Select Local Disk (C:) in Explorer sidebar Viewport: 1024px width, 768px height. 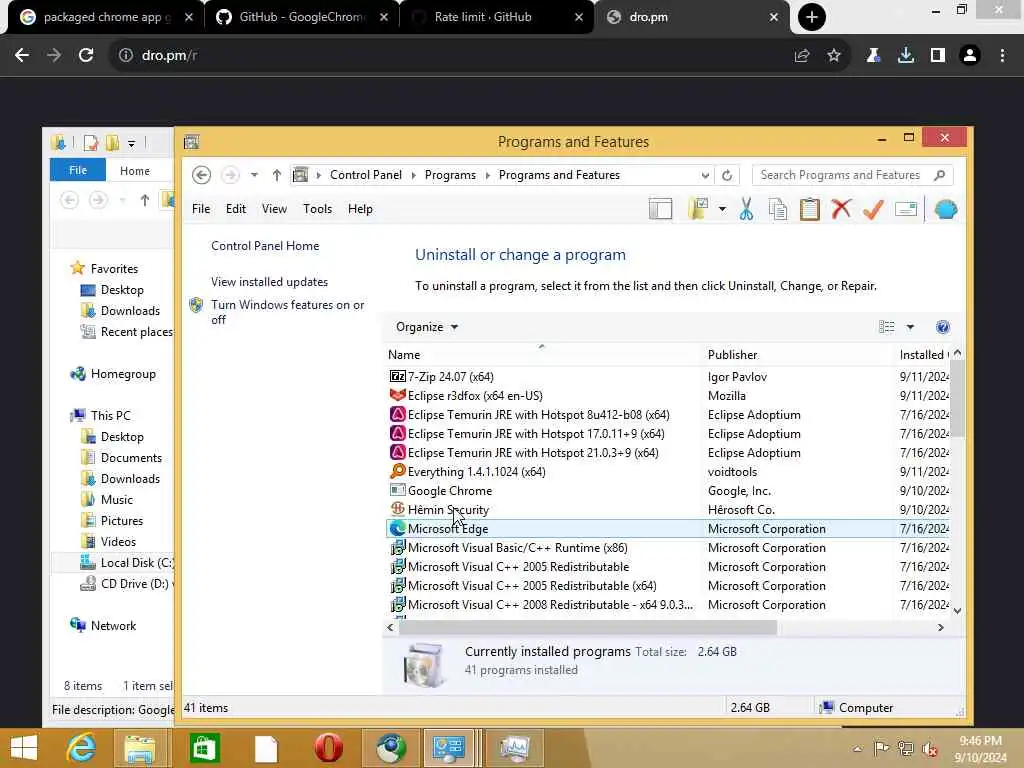tap(136, 563)
